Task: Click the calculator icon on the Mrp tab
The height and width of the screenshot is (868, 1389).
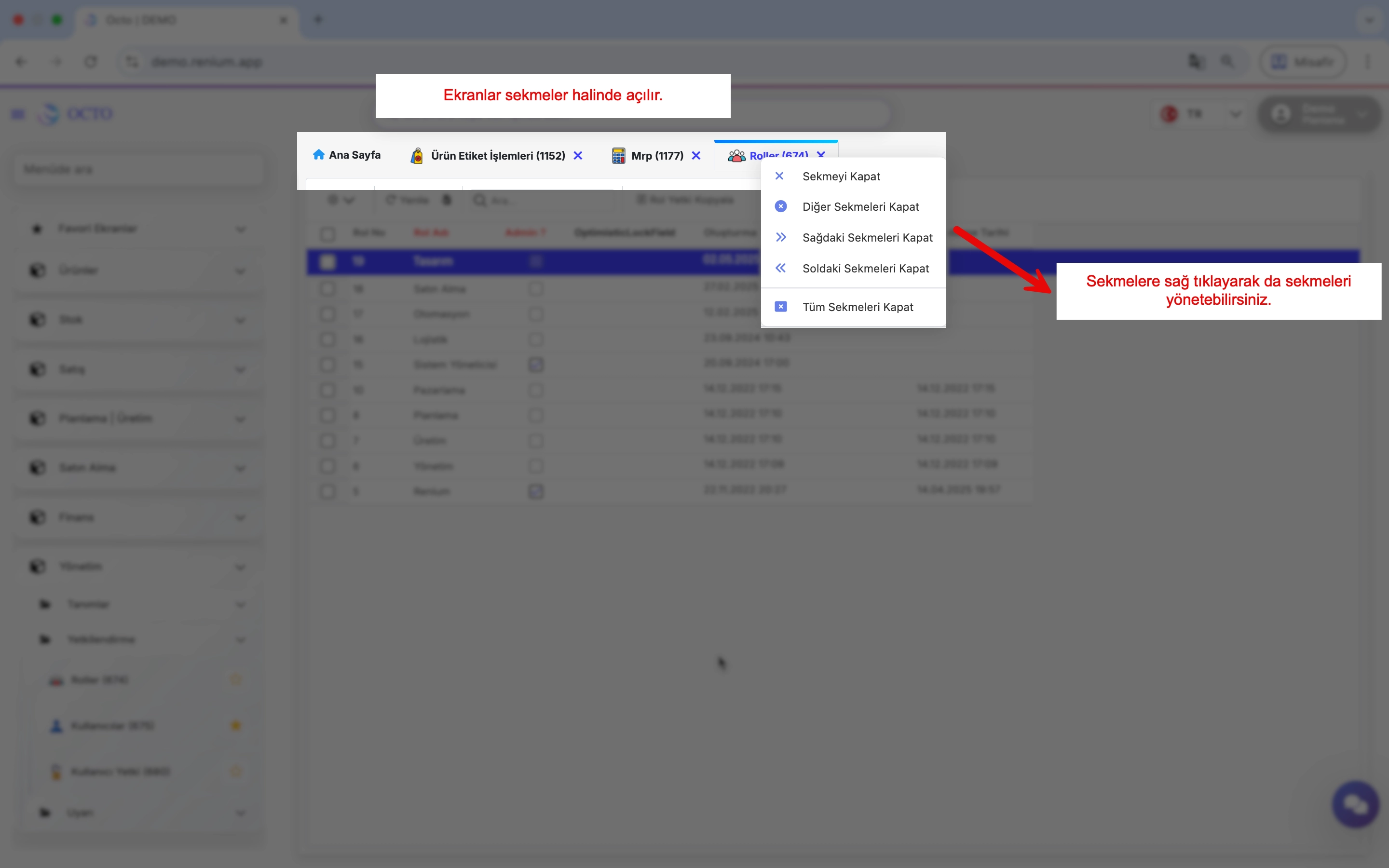Action: pyautogui.click(x=618, y=156)
